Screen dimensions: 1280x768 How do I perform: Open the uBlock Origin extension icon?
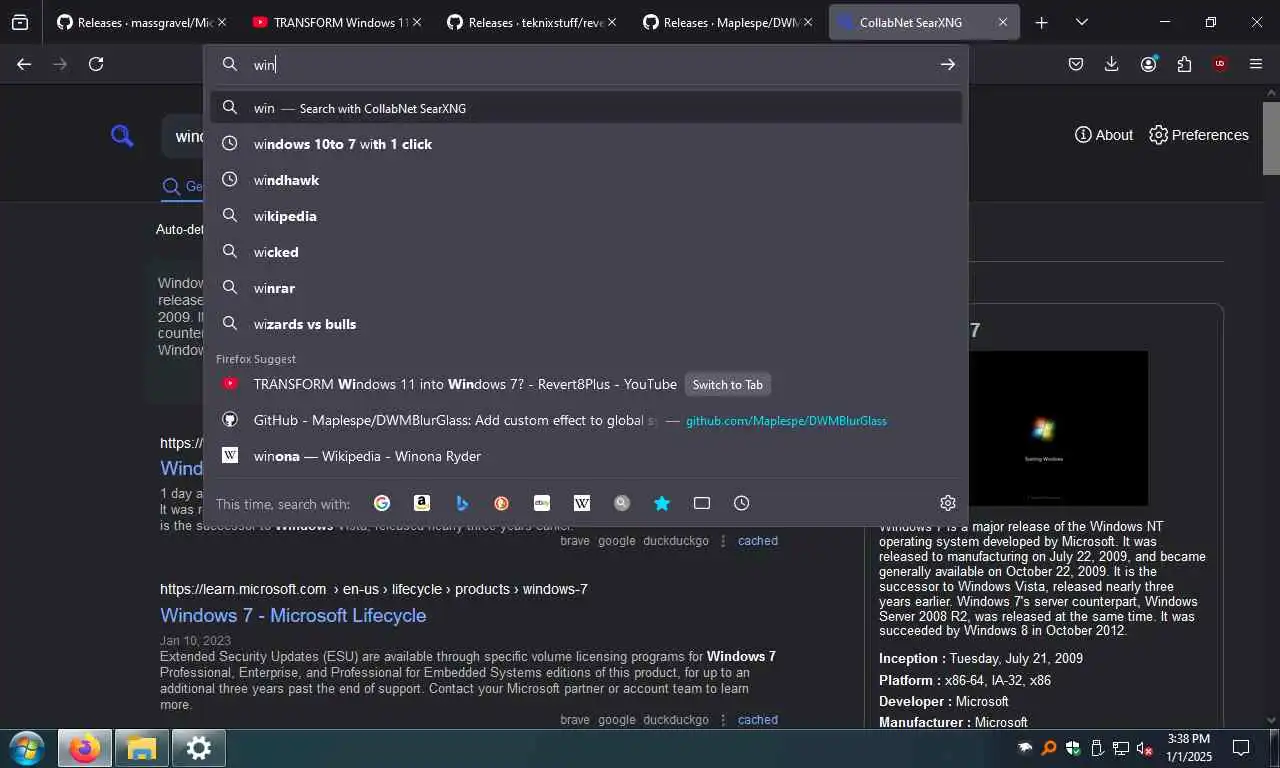(1220, 64)
